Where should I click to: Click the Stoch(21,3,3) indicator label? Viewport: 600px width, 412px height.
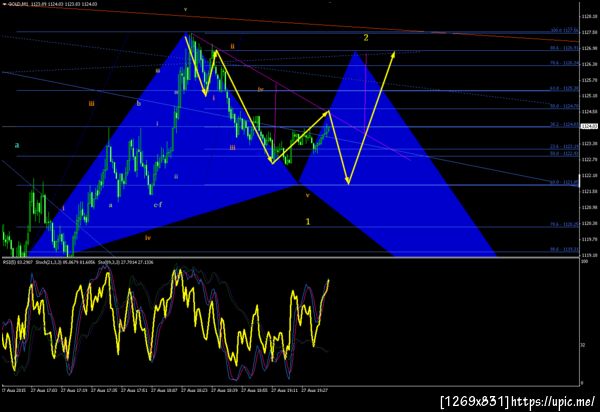[x=65, y=262]
